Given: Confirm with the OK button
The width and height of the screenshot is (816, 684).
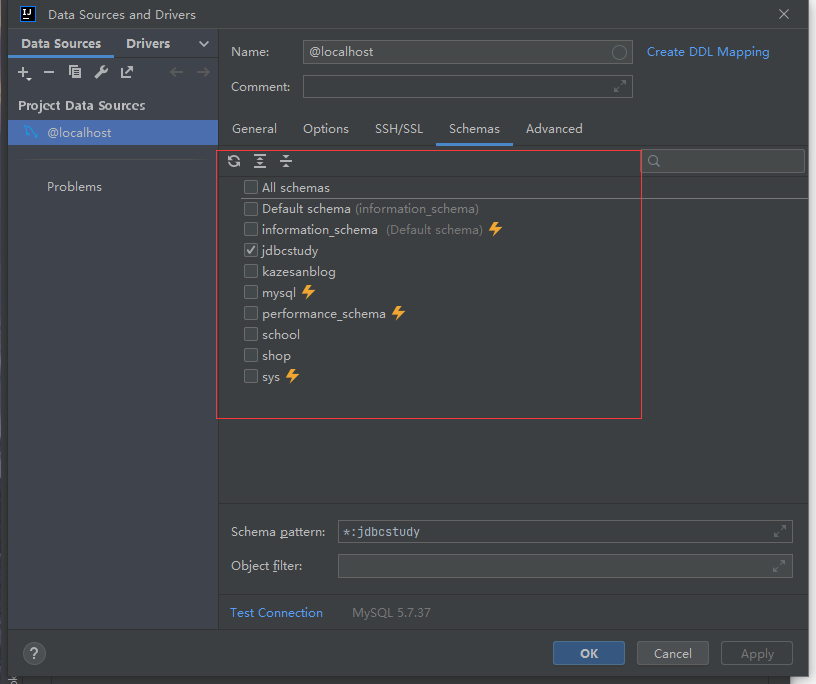Looking at the screenshot, I should click(x=589, y=653).
